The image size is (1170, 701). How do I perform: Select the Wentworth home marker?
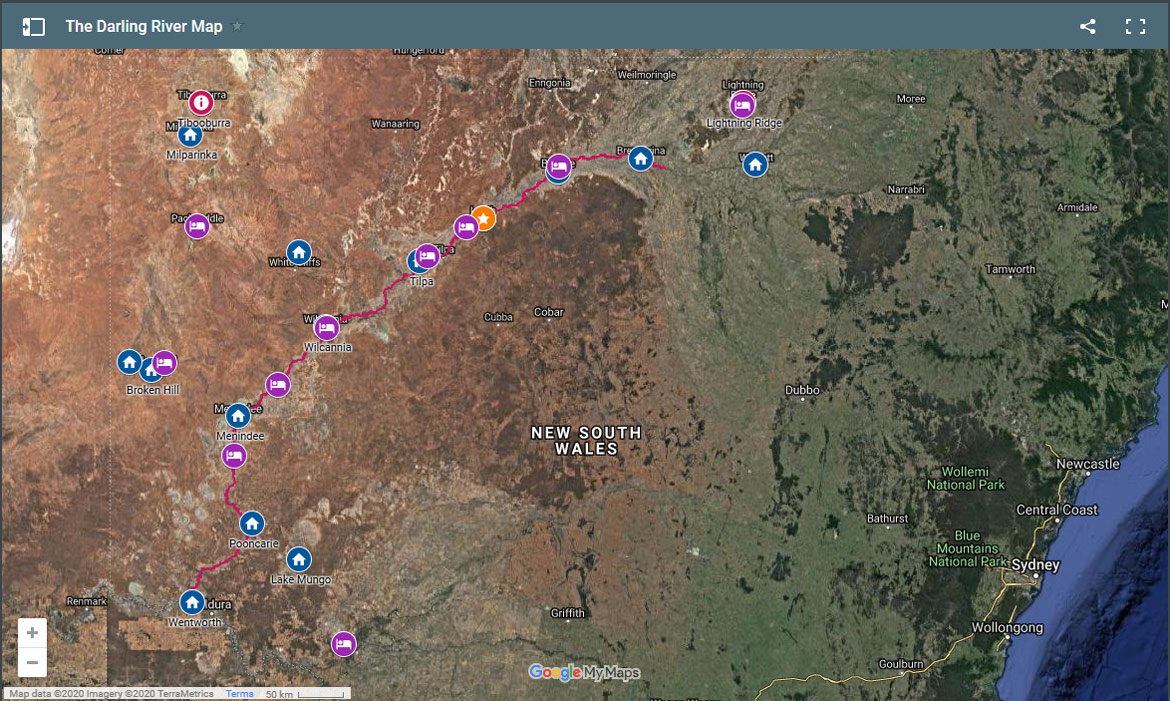click(x=193, y=602)
